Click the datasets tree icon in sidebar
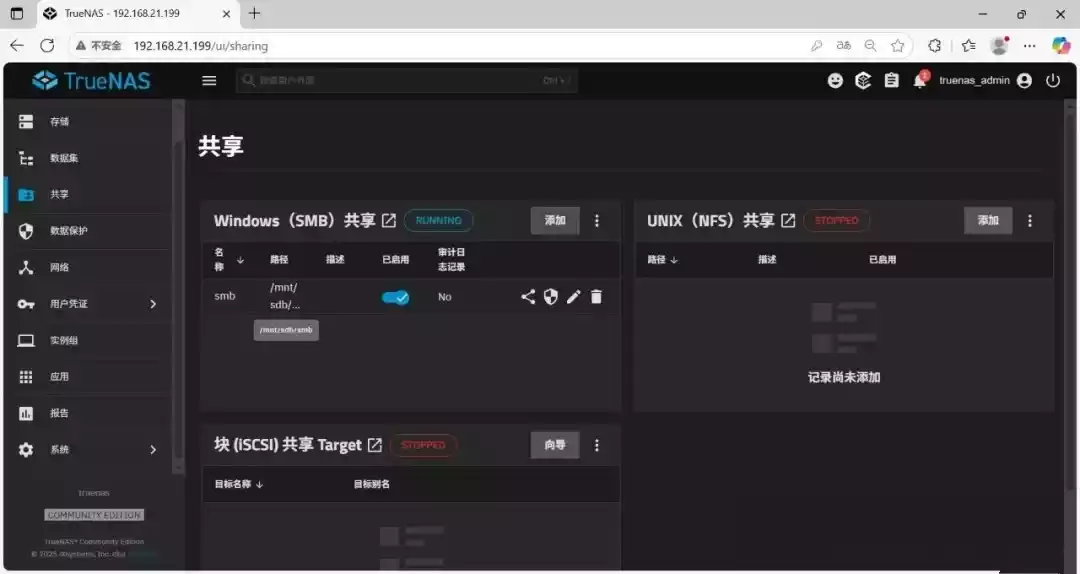 click(25, 158)
